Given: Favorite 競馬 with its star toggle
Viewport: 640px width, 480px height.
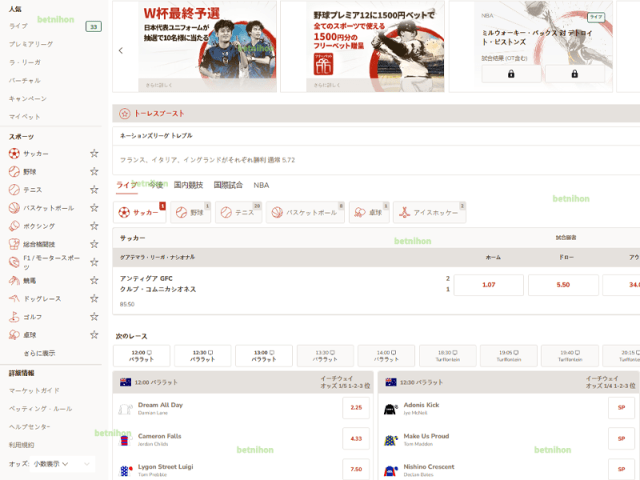Looking at the screenshot, I should coord(94,280).
